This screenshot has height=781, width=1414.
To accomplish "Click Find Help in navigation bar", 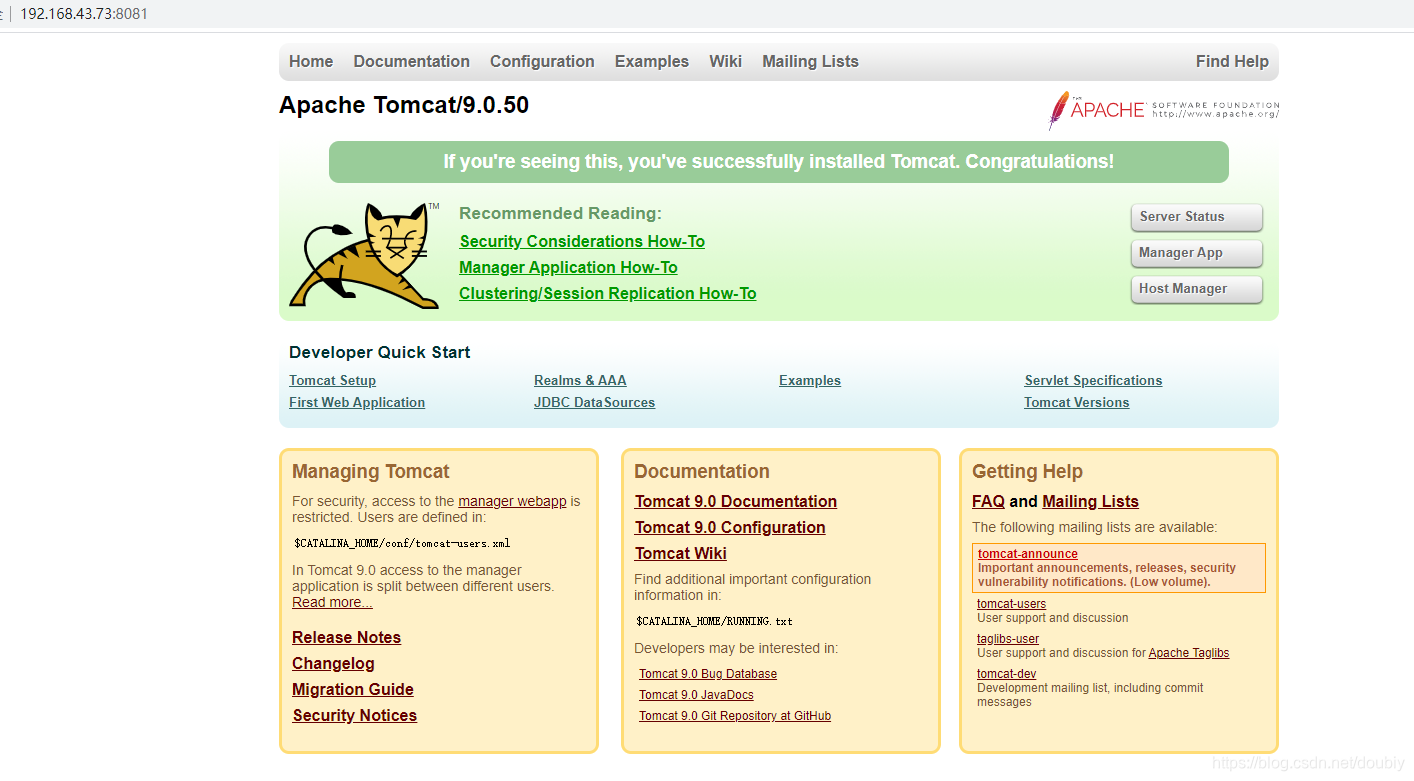I will (1232, 61).
